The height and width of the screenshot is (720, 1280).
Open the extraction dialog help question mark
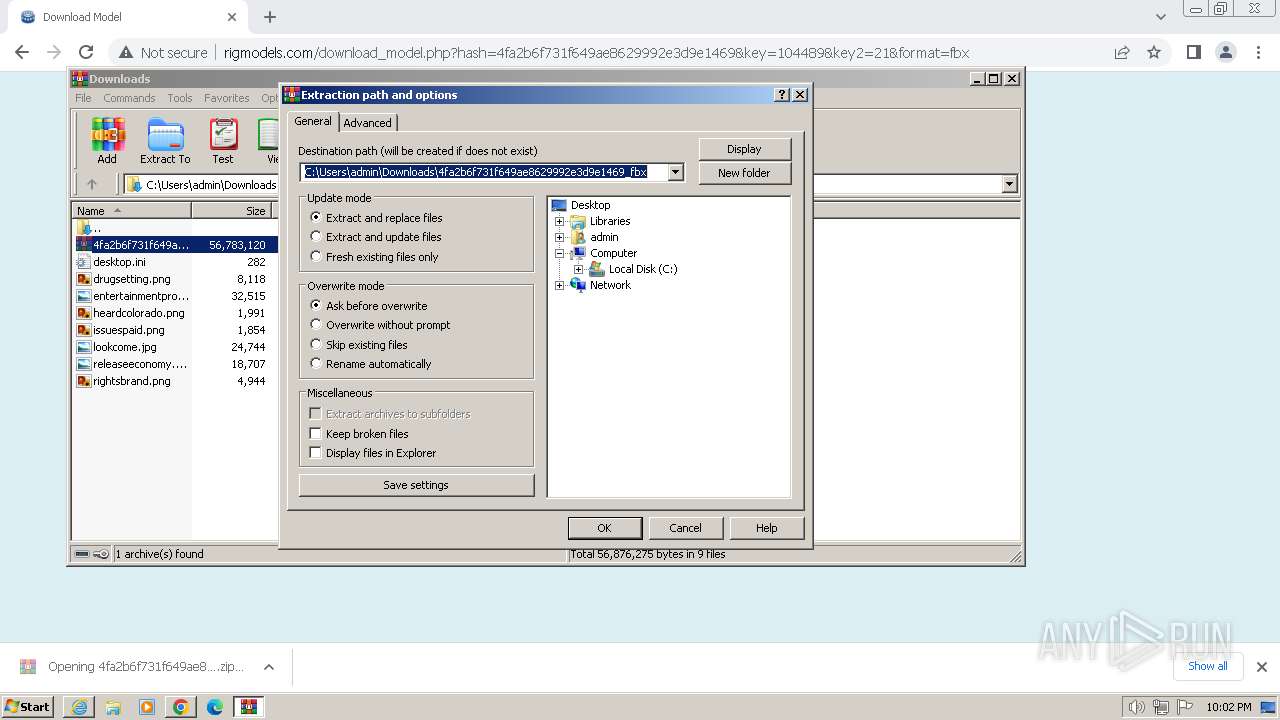pos(782,95)
